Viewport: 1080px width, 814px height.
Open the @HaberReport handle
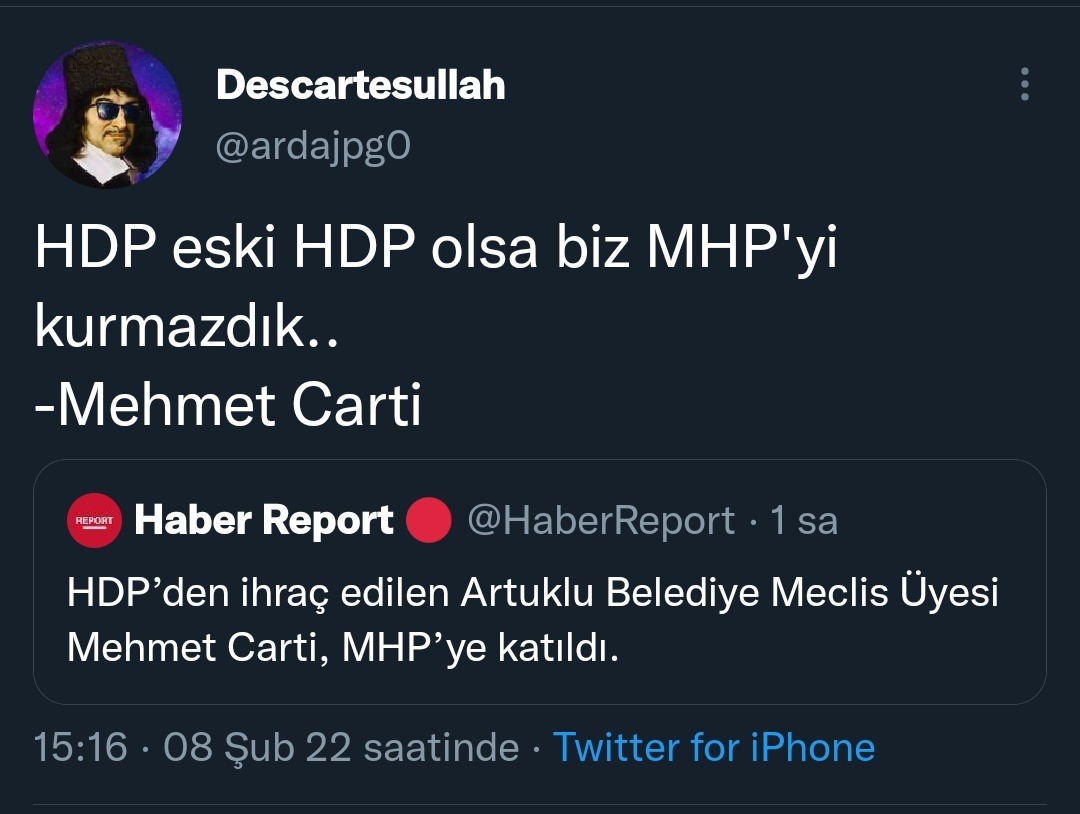pos(601,520)
